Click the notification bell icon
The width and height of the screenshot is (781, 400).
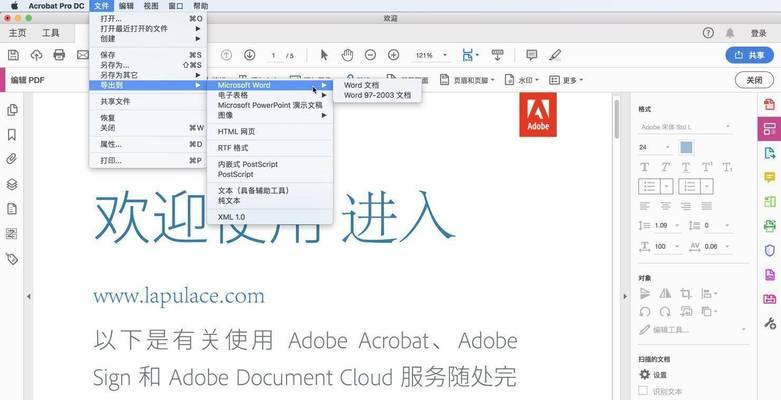pyautogui.click(x=730, y=33)
